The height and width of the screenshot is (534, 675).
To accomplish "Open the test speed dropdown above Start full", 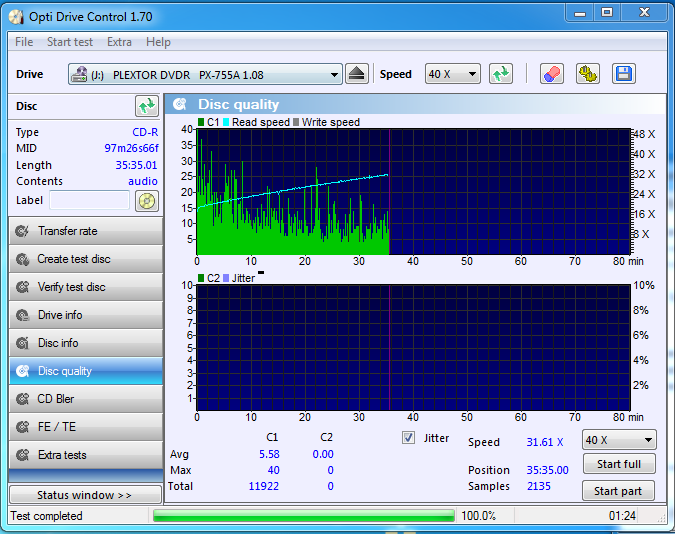I will tap(619, 440).
